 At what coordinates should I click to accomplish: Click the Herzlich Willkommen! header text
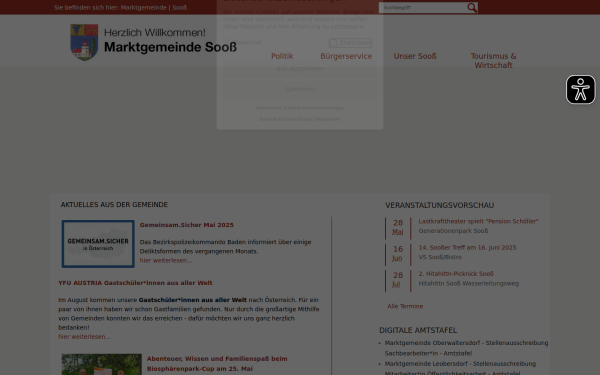[x=155, y=33]
